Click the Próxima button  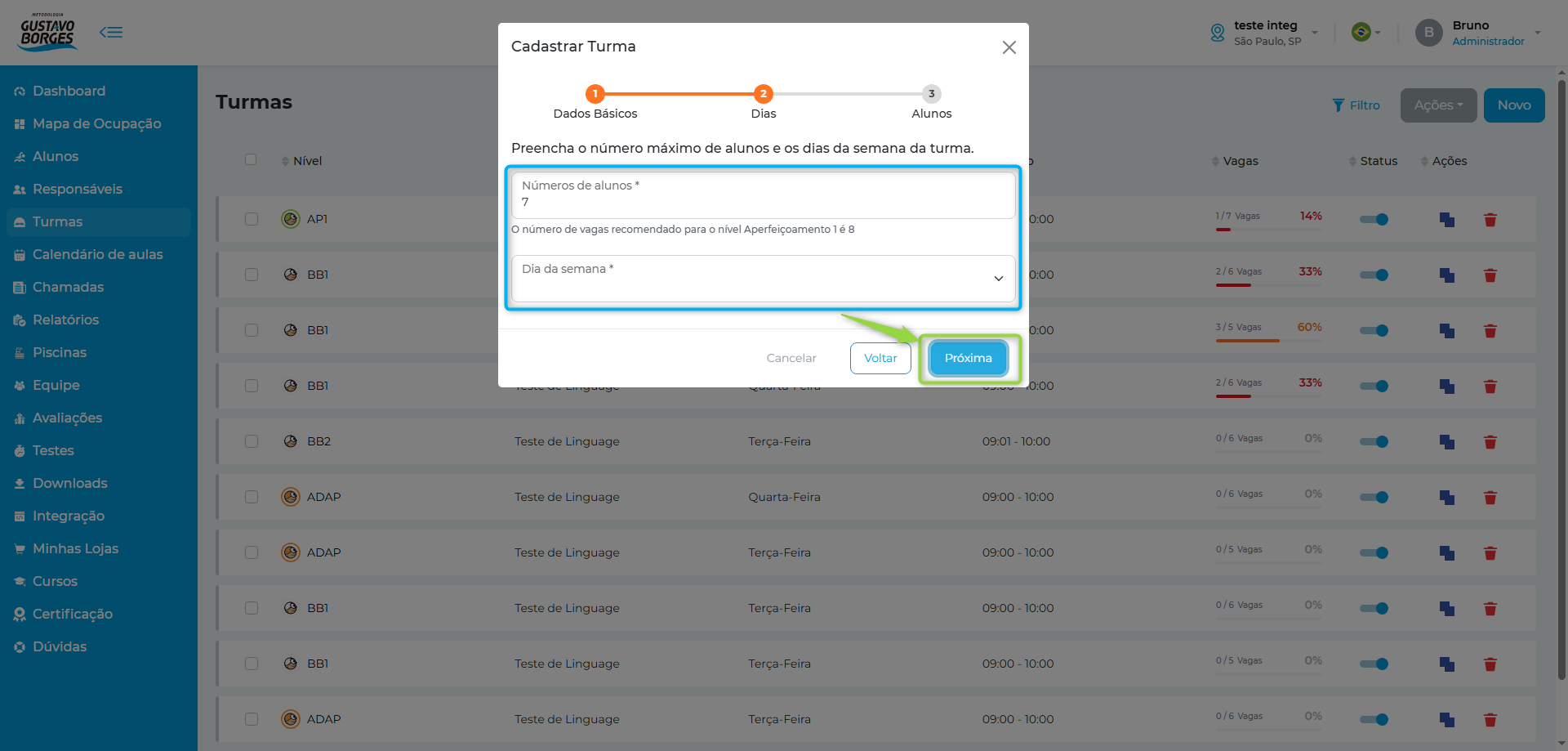[x=969, y=358]
